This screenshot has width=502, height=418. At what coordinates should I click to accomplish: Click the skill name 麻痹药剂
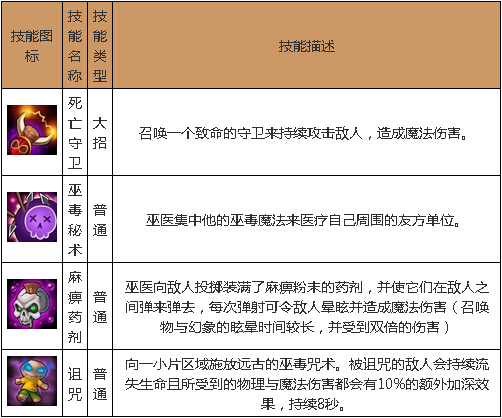[75, 307]
